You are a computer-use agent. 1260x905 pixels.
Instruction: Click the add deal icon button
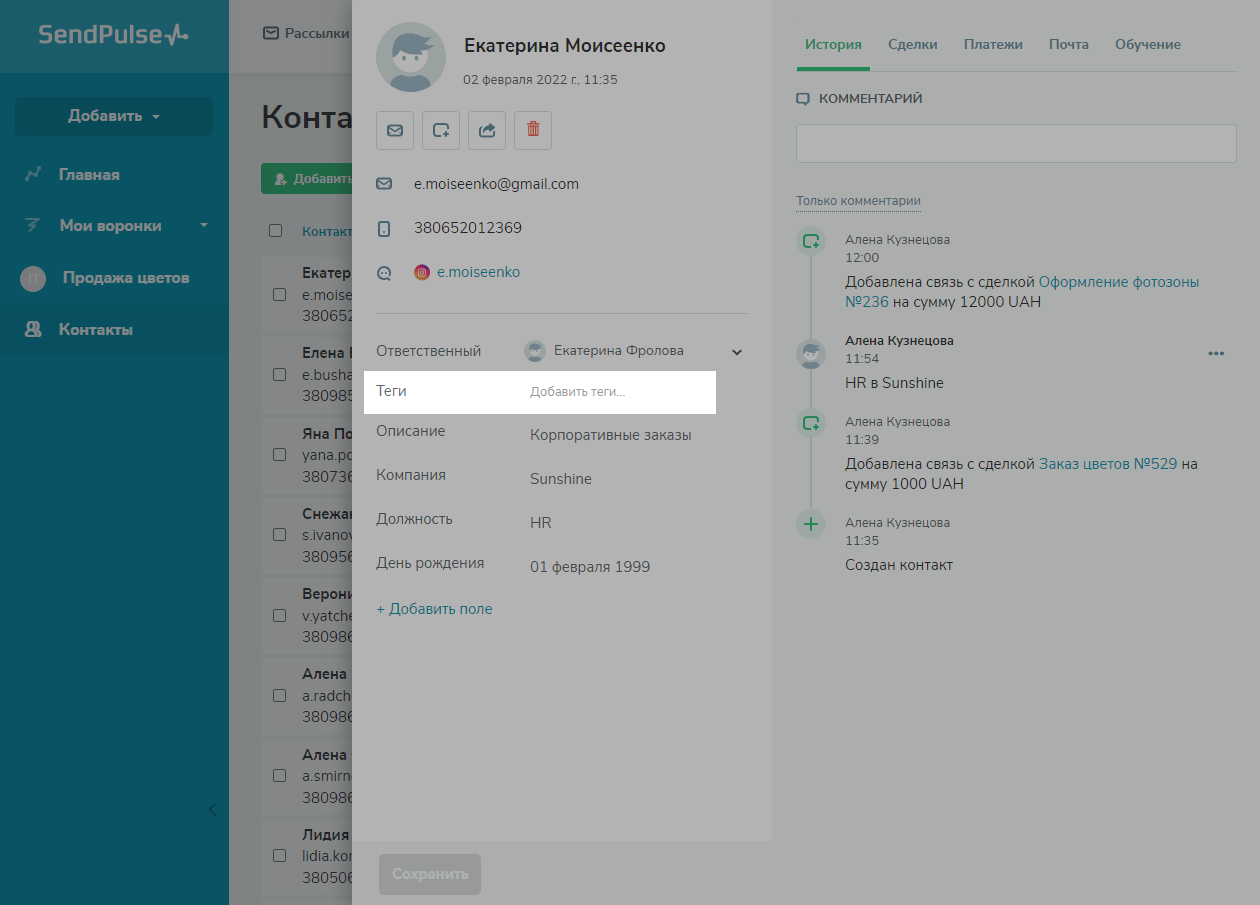[x=441, y=131]
